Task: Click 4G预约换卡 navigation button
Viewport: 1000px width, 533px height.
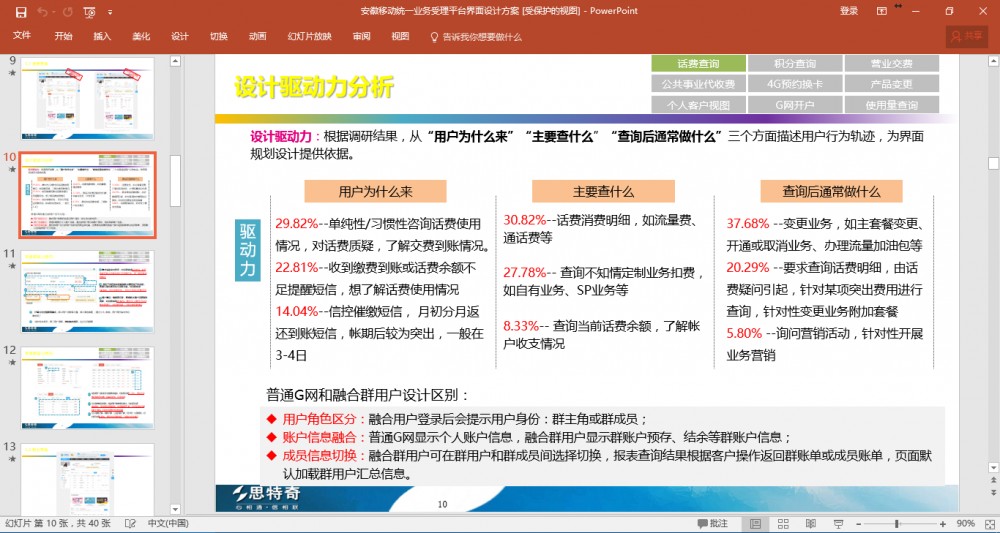Action: pos(795,84)
